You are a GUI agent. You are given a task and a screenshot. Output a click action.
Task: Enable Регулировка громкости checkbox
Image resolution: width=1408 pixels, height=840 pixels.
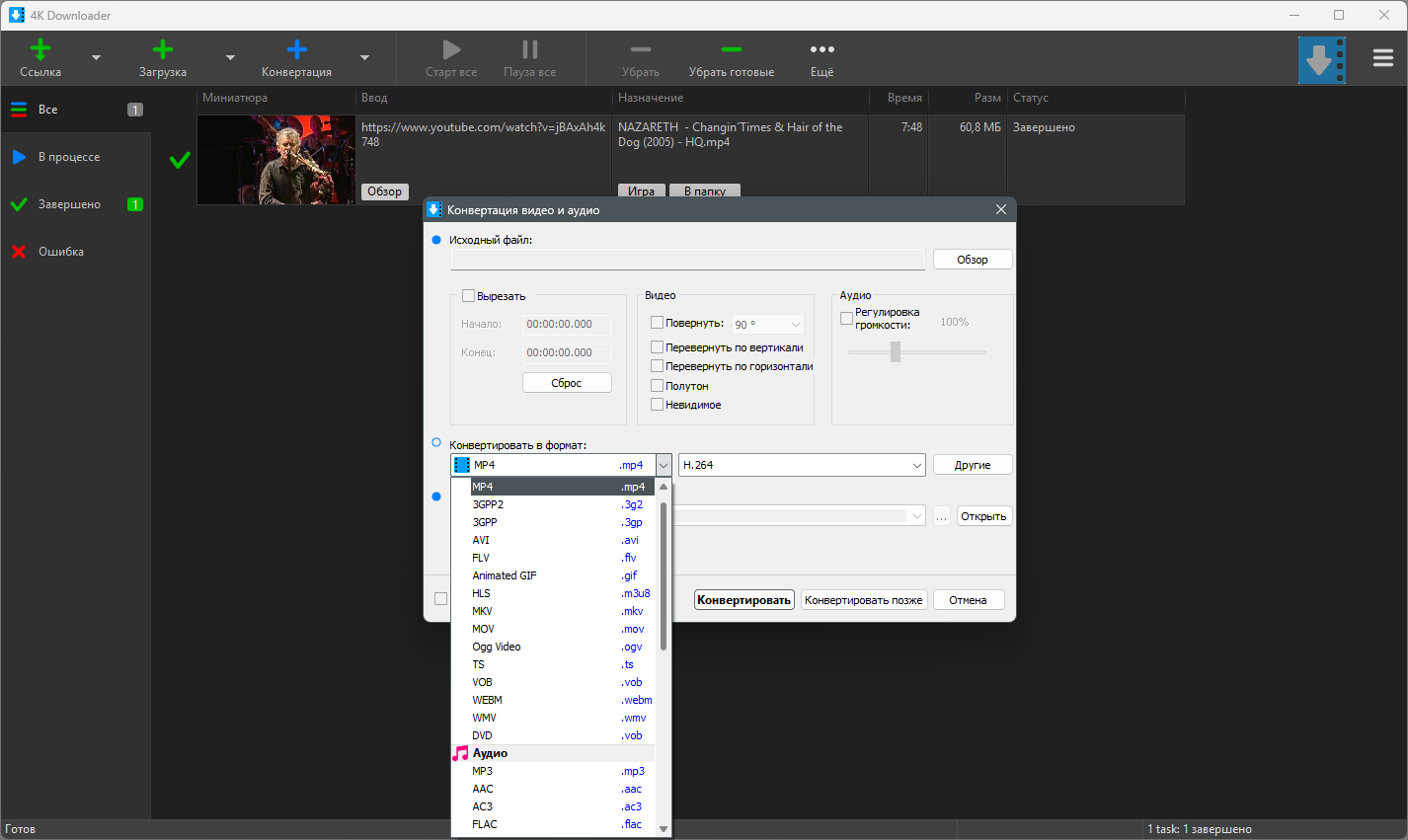[846, 318]
